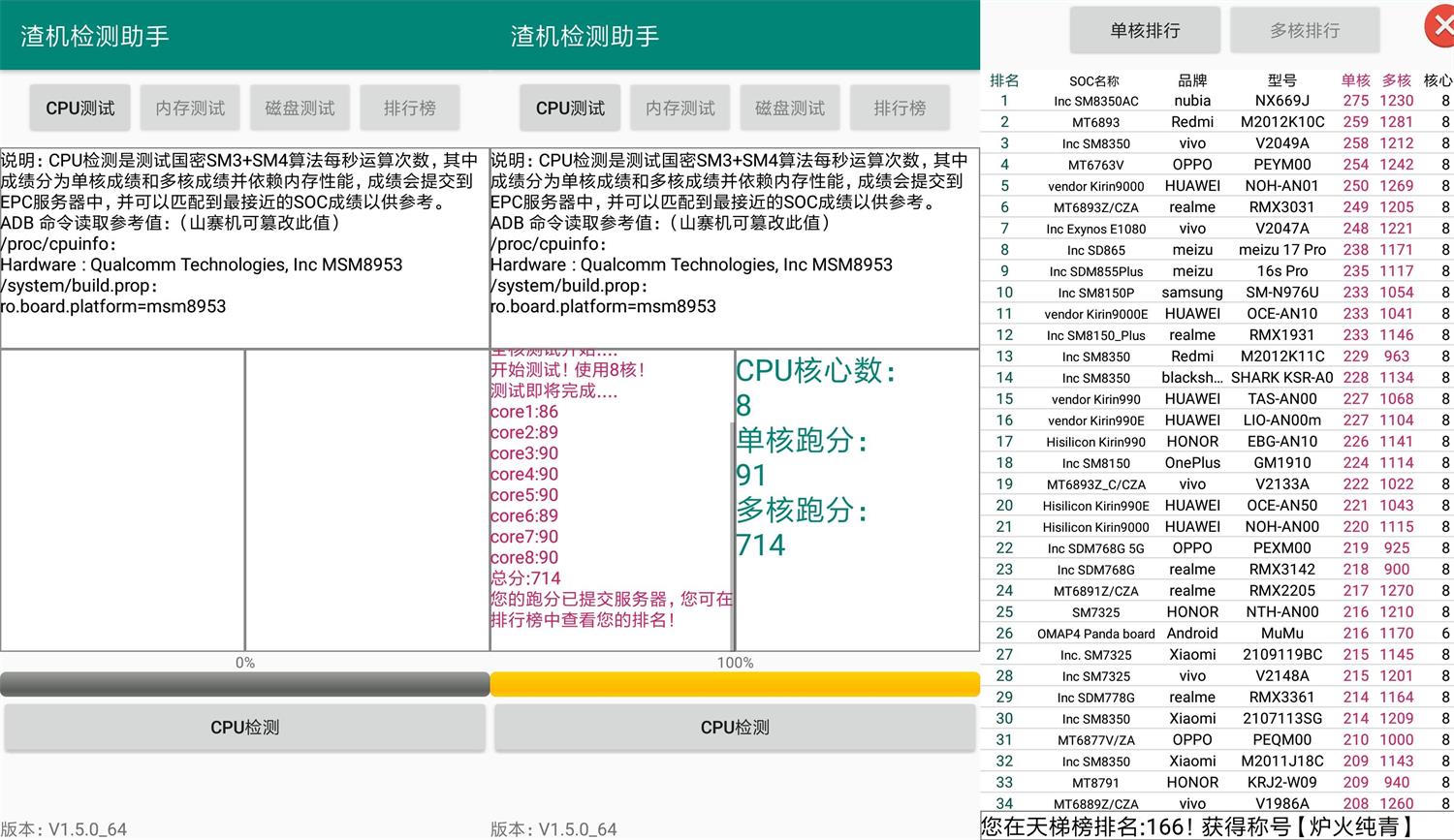Switch to the 单核排行 leaderboard view
Screen dimensions: 1454x840
point(1145,30)
